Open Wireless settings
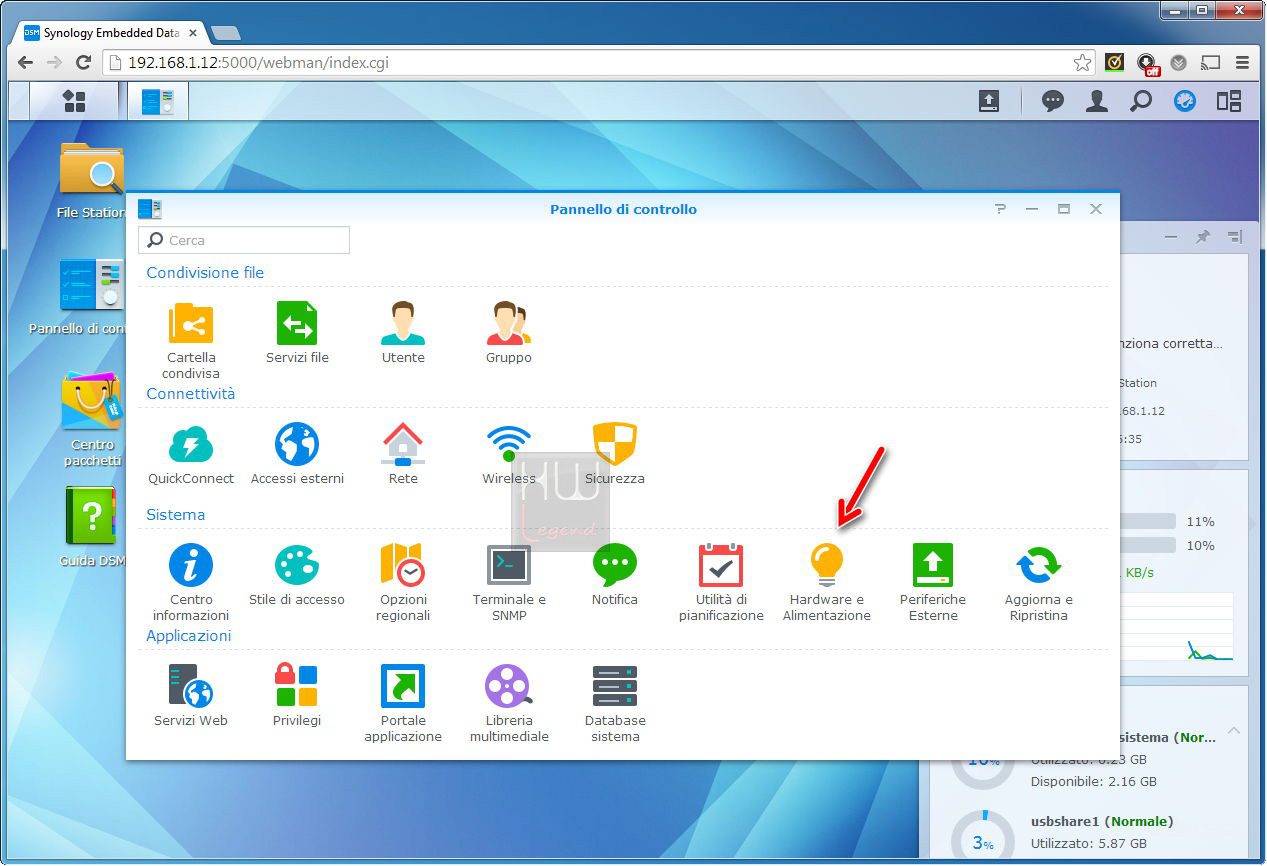This screenshot has width=1267, height=866. click(x=509, y=454)
